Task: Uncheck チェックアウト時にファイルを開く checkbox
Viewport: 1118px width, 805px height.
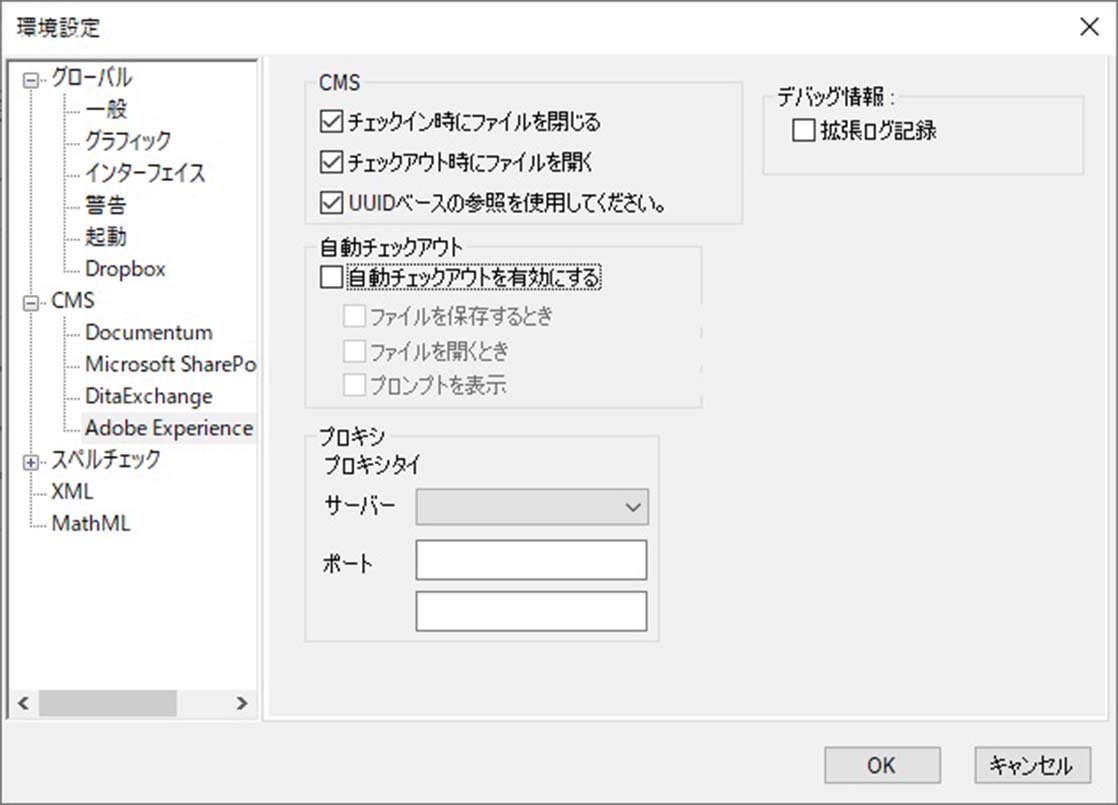Action: coord(331,161)
